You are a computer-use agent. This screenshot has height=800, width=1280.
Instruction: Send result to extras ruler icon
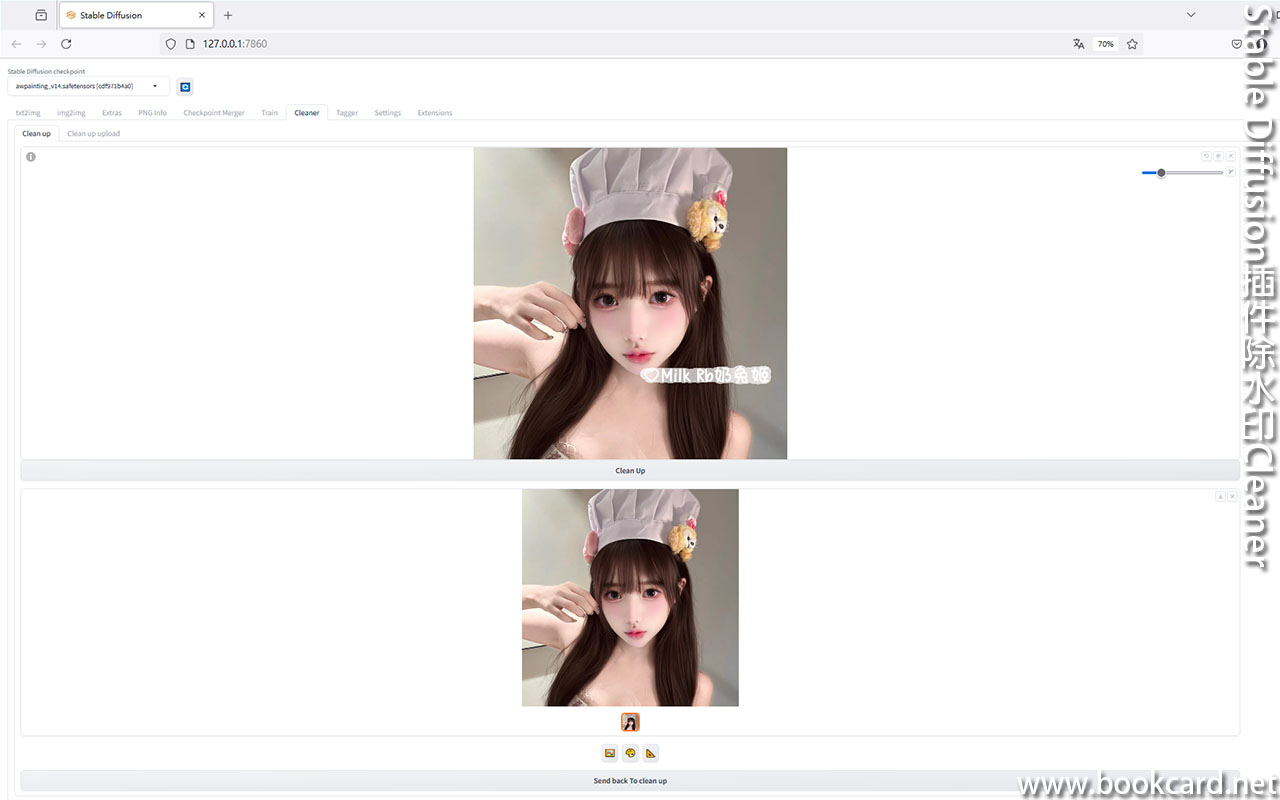[x=651, y=753]
